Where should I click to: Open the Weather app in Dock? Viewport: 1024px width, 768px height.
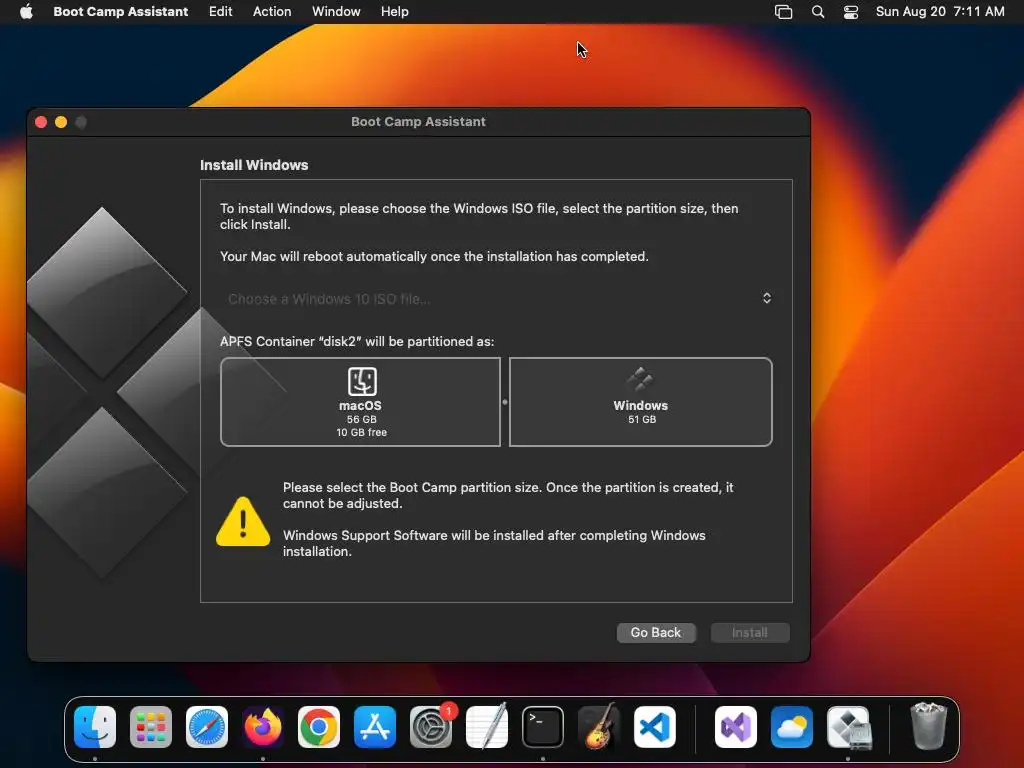(x=792, y=727)
